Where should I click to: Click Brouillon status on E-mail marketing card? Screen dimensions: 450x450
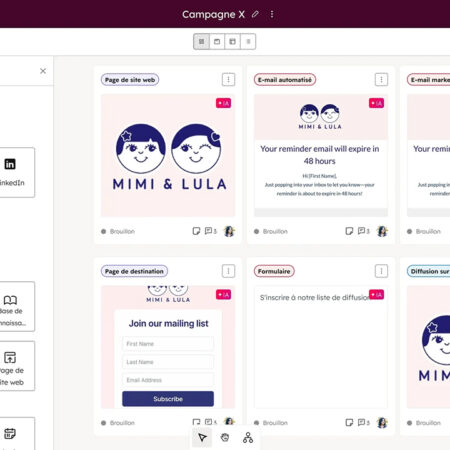point(424,231)
